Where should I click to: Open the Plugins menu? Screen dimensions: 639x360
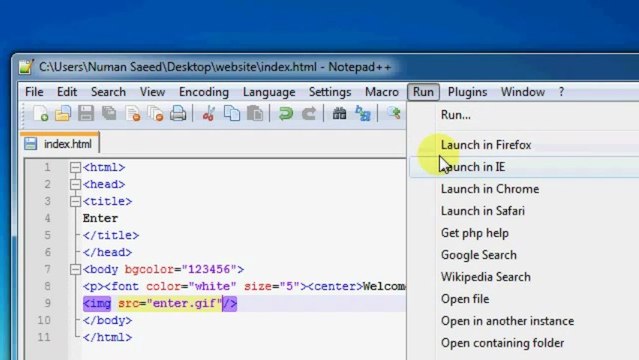pos(467,92)
